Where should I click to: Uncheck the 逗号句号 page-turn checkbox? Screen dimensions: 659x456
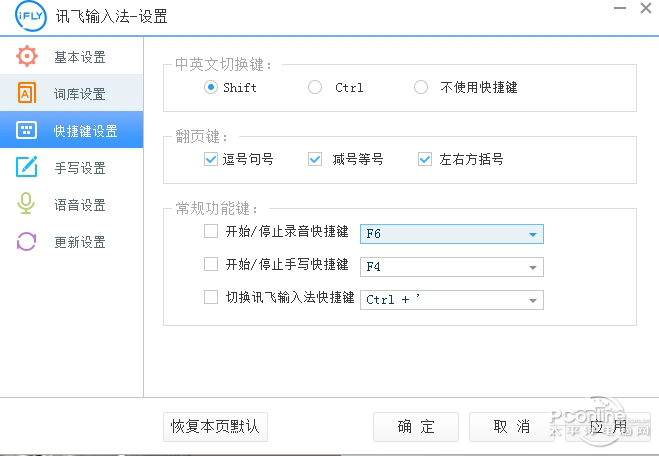210,159
